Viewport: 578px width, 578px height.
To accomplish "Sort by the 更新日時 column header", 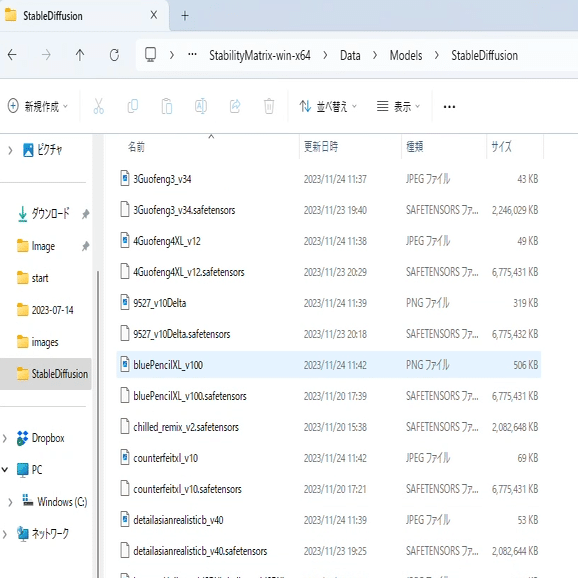I will click(x=321, y=147).
